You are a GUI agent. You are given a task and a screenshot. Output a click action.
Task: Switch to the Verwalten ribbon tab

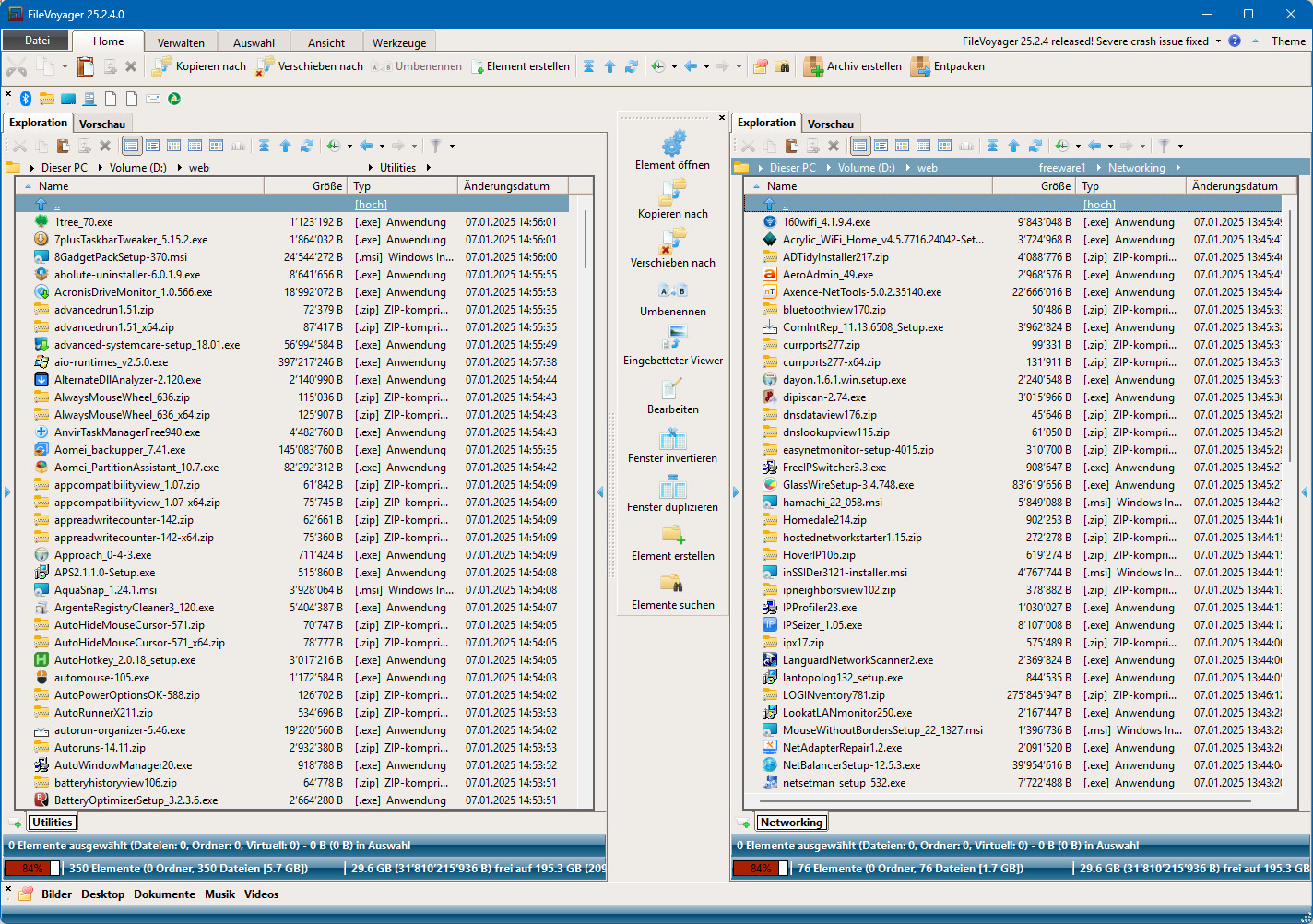click(x=181, y=42)
